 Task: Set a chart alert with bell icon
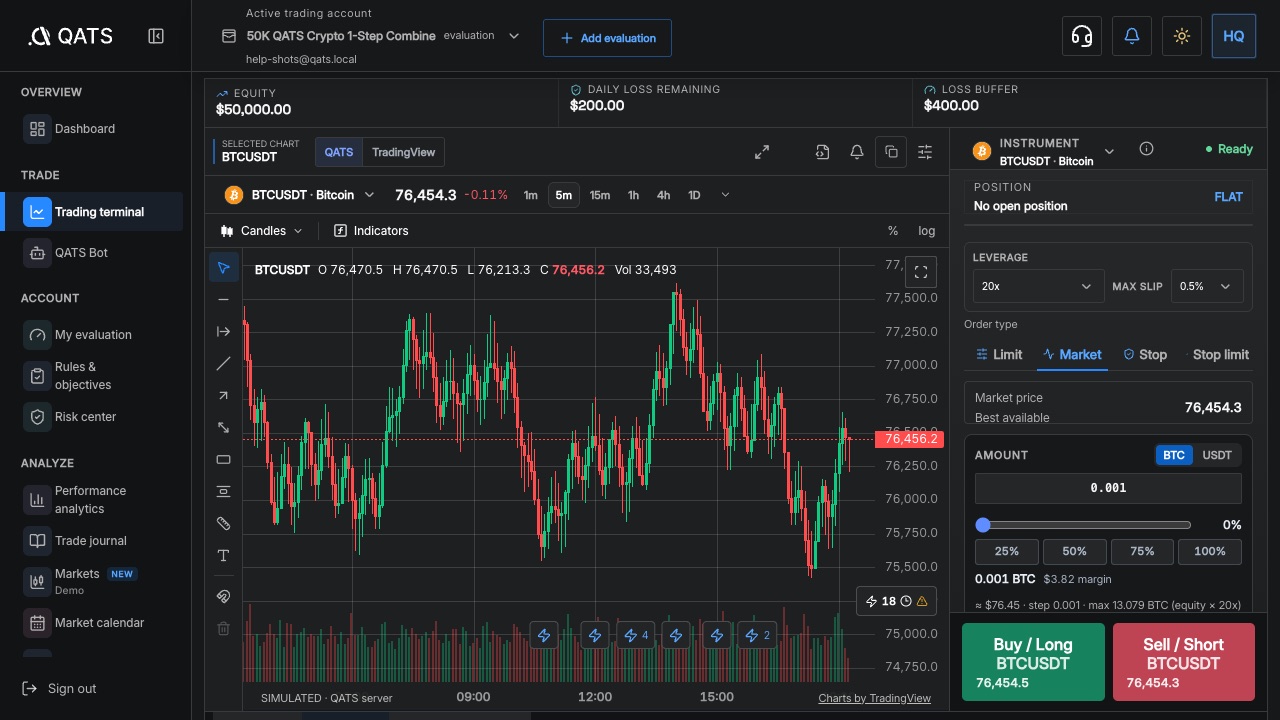(857, 152)
